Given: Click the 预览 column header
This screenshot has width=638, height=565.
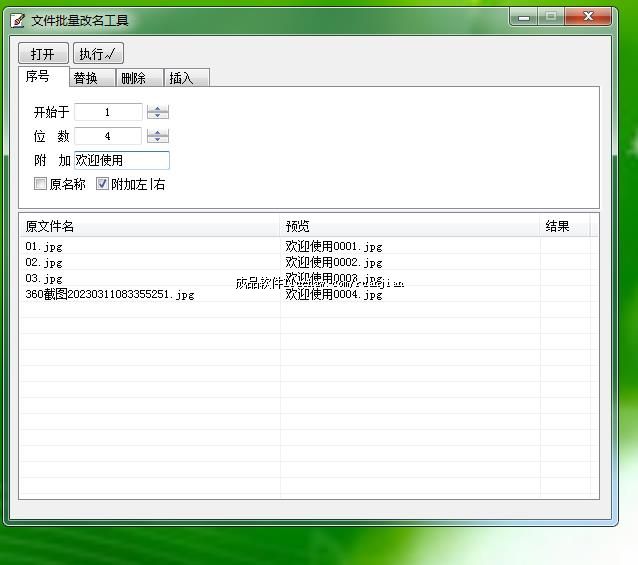Looking at the screenshot, I should point(410,226).
